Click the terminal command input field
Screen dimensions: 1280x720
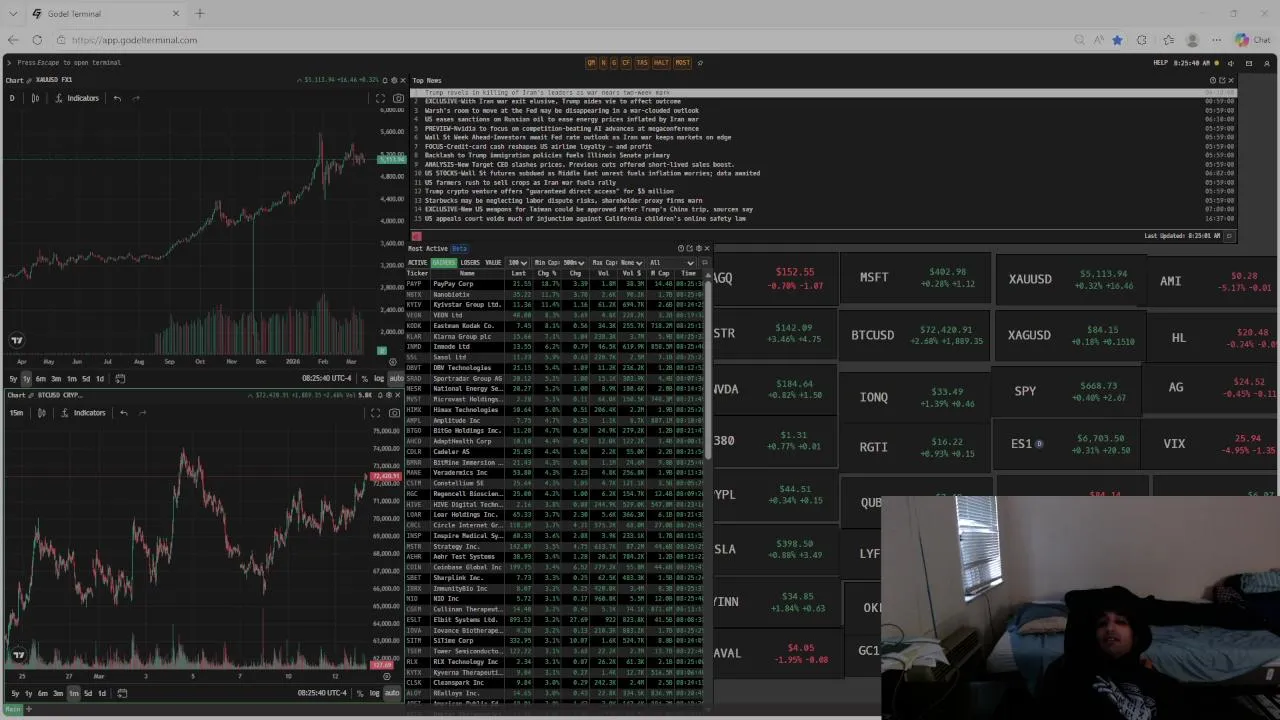tap(70, 62)
